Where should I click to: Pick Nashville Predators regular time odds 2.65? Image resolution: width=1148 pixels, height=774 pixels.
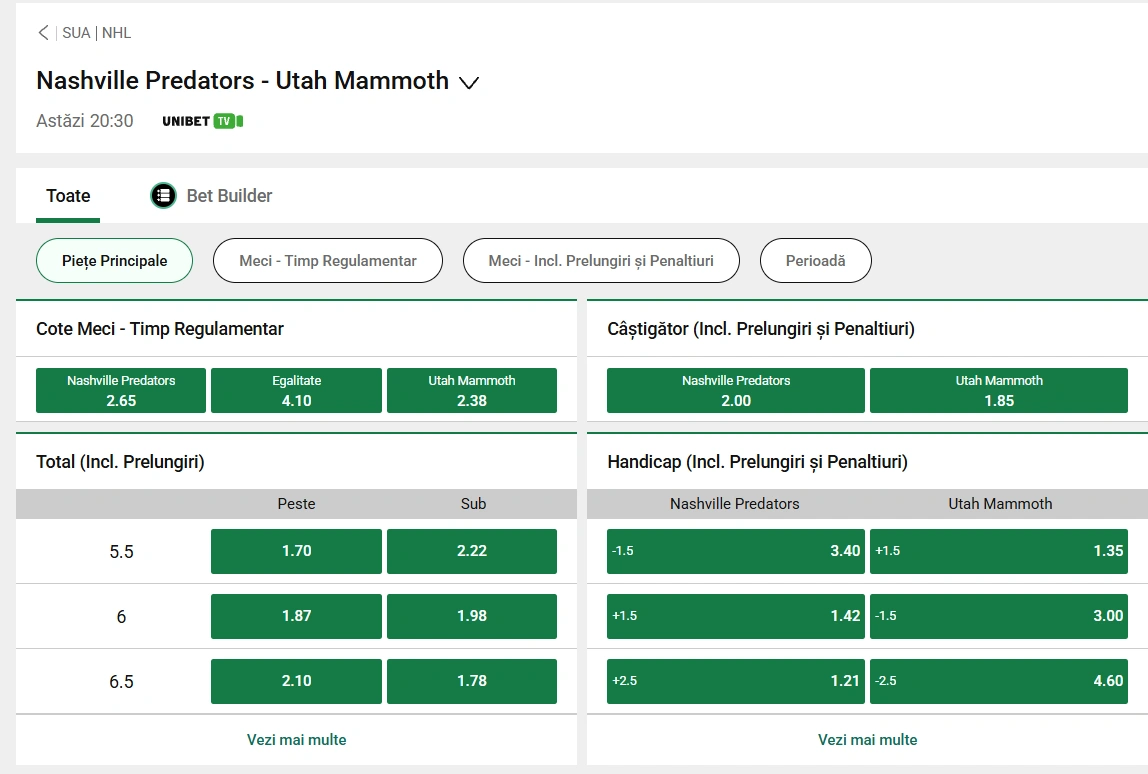[121, 391]
